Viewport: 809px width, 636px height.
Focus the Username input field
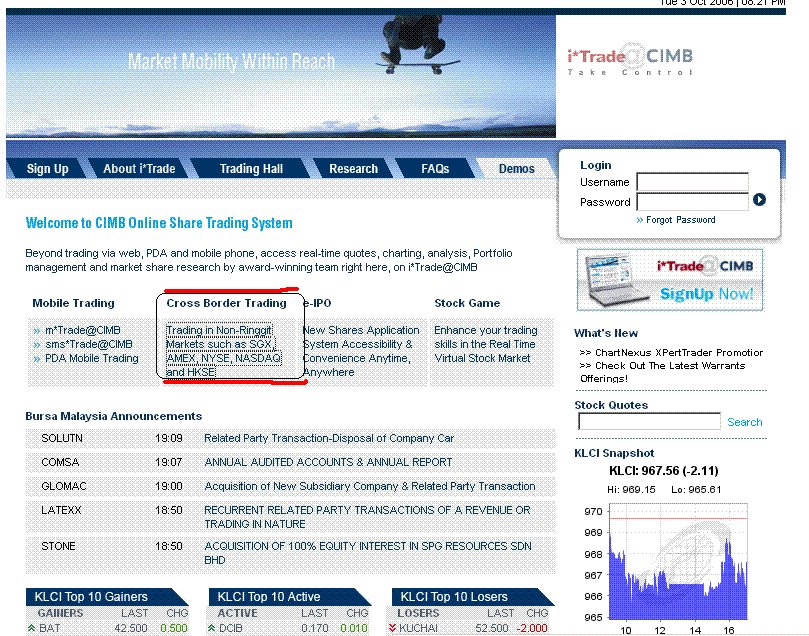pos(692,182)
